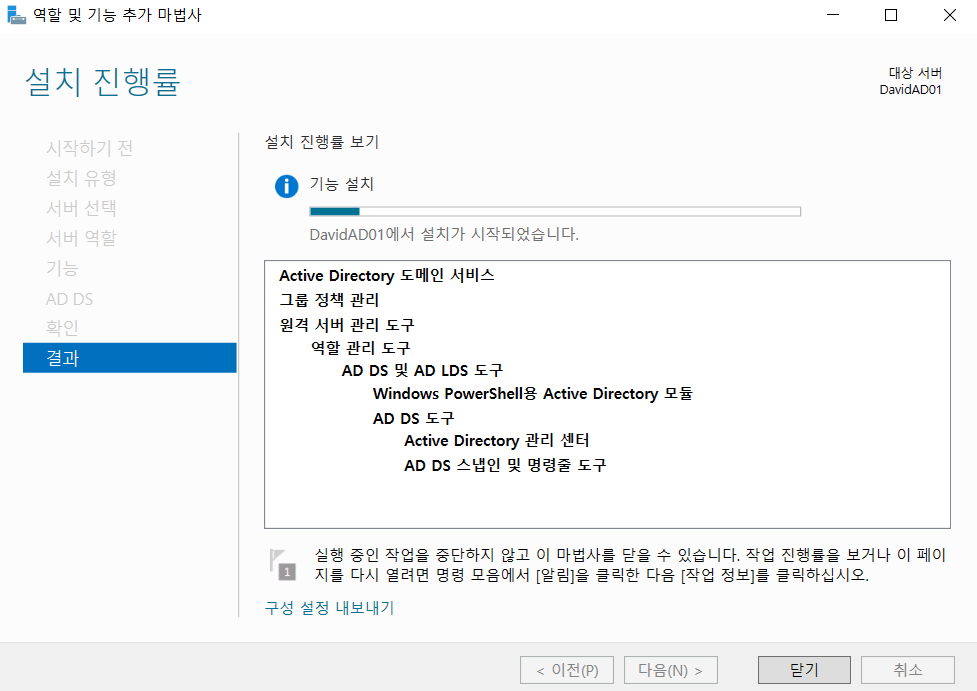Click the AD DS 도구 entry
The height and width of the screenshot is (691, 977).
(414, 418)
